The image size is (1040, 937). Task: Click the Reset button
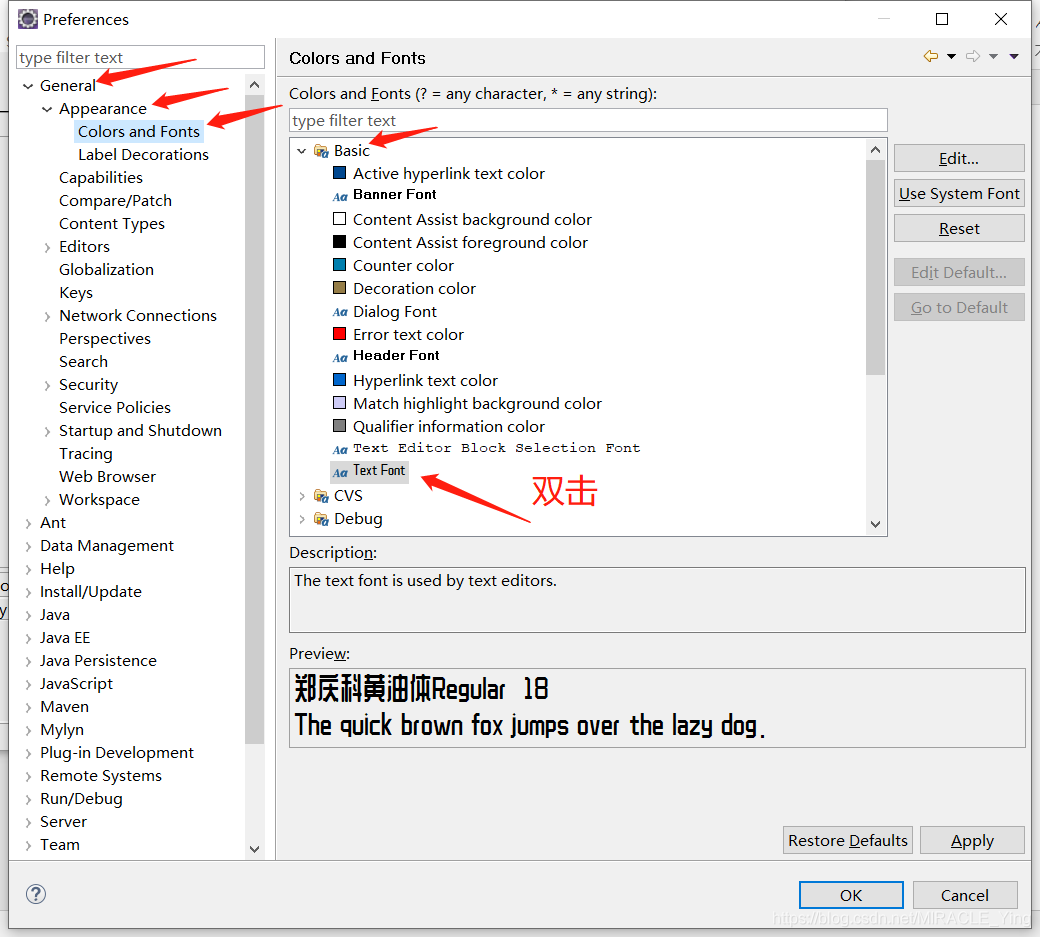(959, 229)
